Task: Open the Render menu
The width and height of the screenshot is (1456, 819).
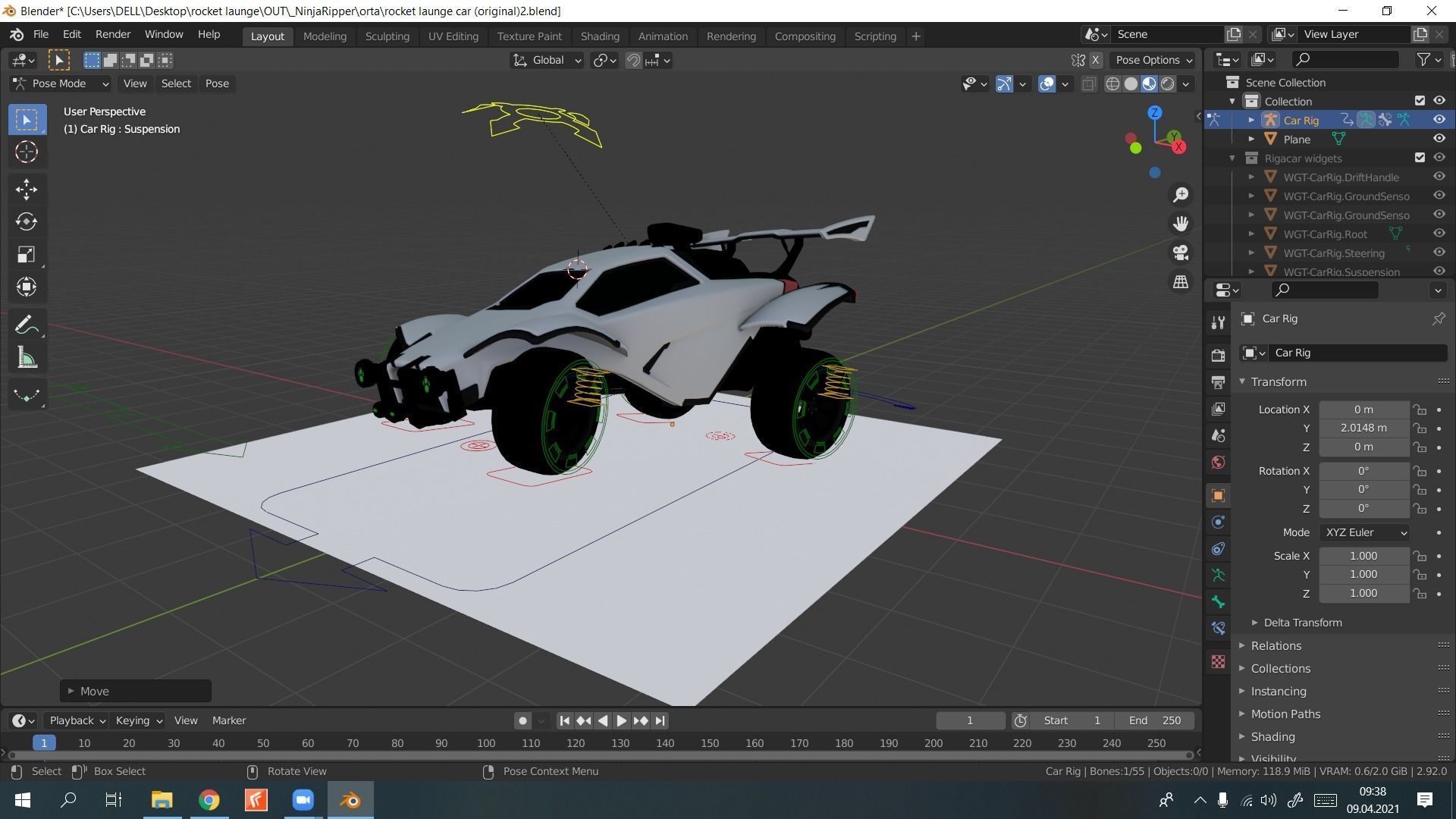Action: point(112,35)
